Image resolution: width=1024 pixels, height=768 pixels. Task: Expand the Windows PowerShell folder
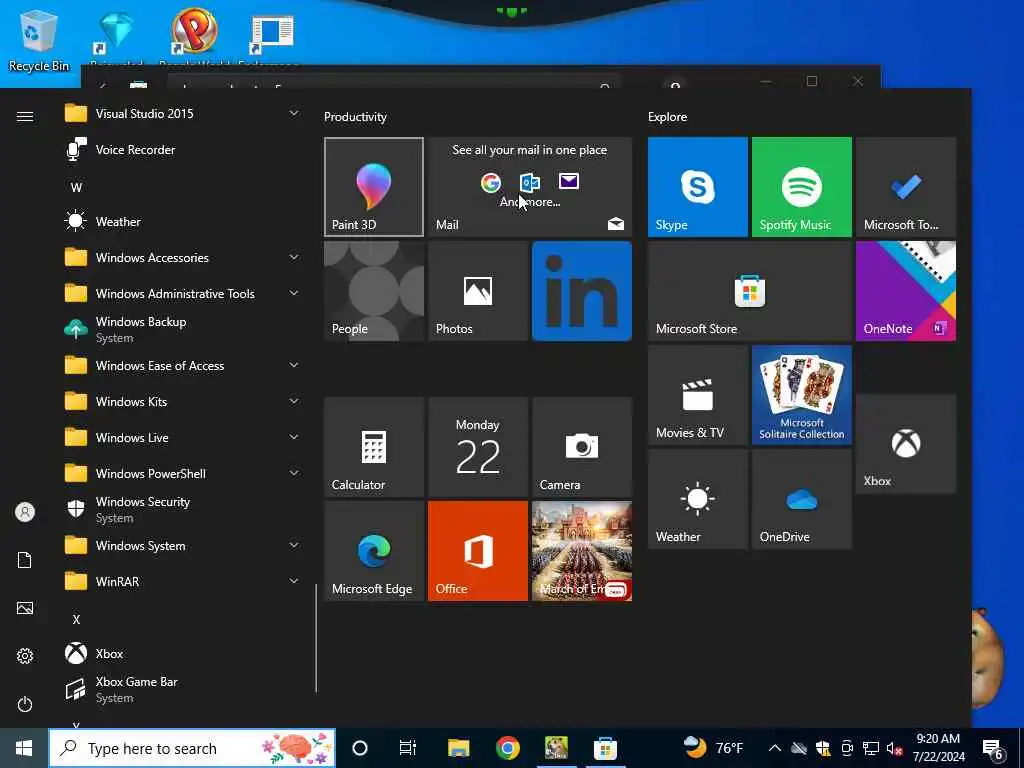[x=183, y=473]
